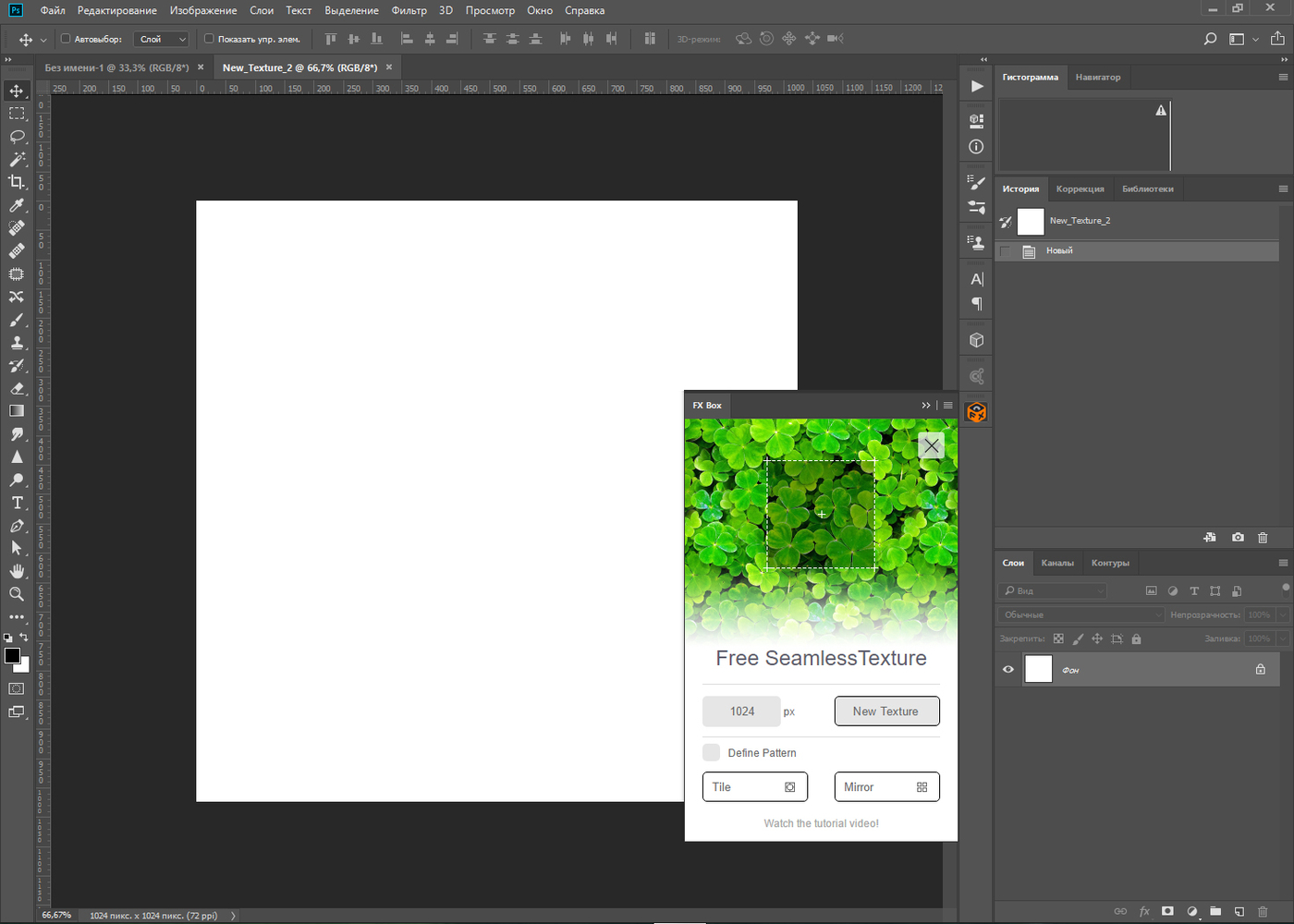Image resolution: width=1294 pixels, height=924 pixels.
Task: Hide the Фон layer visibility eye
Action: pyautogui.click(x=1008, y=670)
